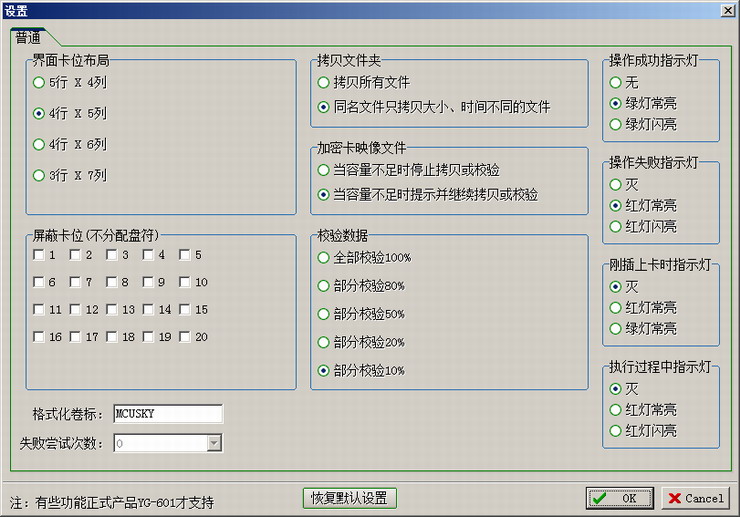Choose the 3行 X 7列 layout radio button
Viewport: 740px width, 517px height.
(x=39, y=175)
